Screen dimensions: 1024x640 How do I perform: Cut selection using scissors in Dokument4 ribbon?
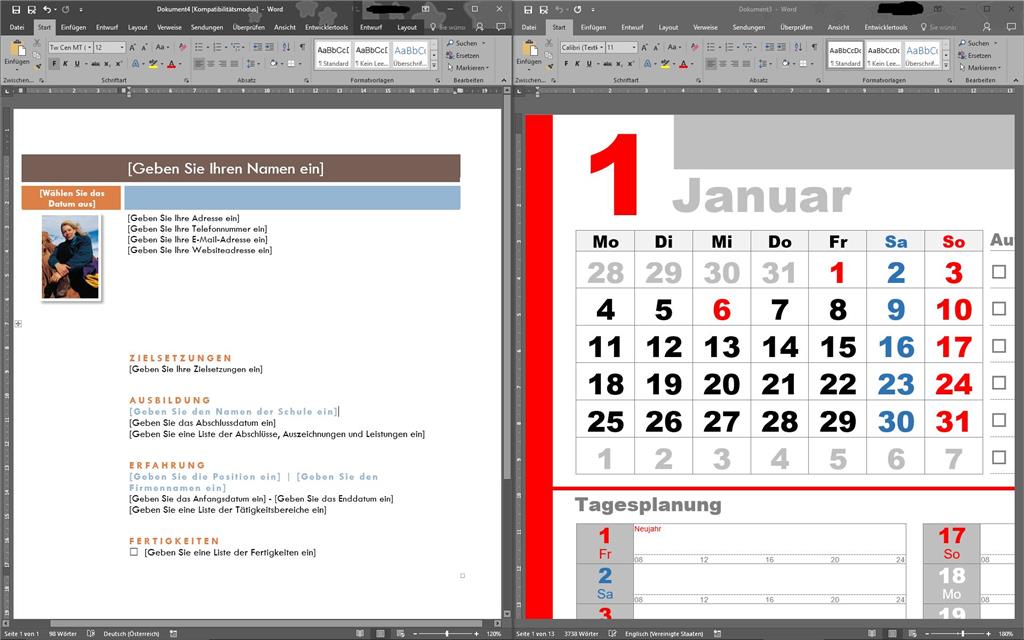coord(37,43)
